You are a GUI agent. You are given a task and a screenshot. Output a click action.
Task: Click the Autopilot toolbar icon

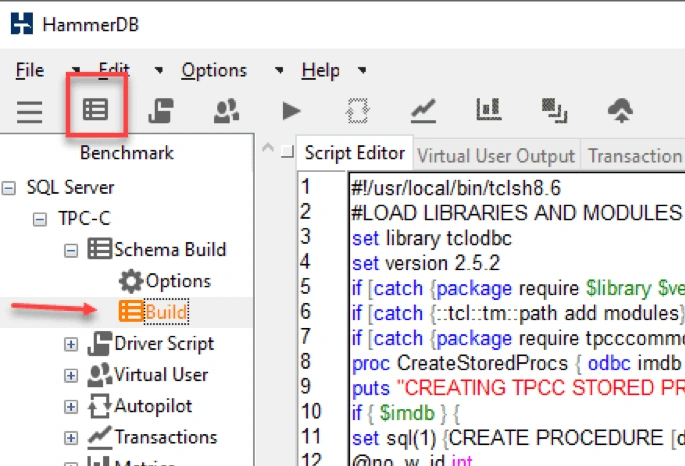point(357,110)
